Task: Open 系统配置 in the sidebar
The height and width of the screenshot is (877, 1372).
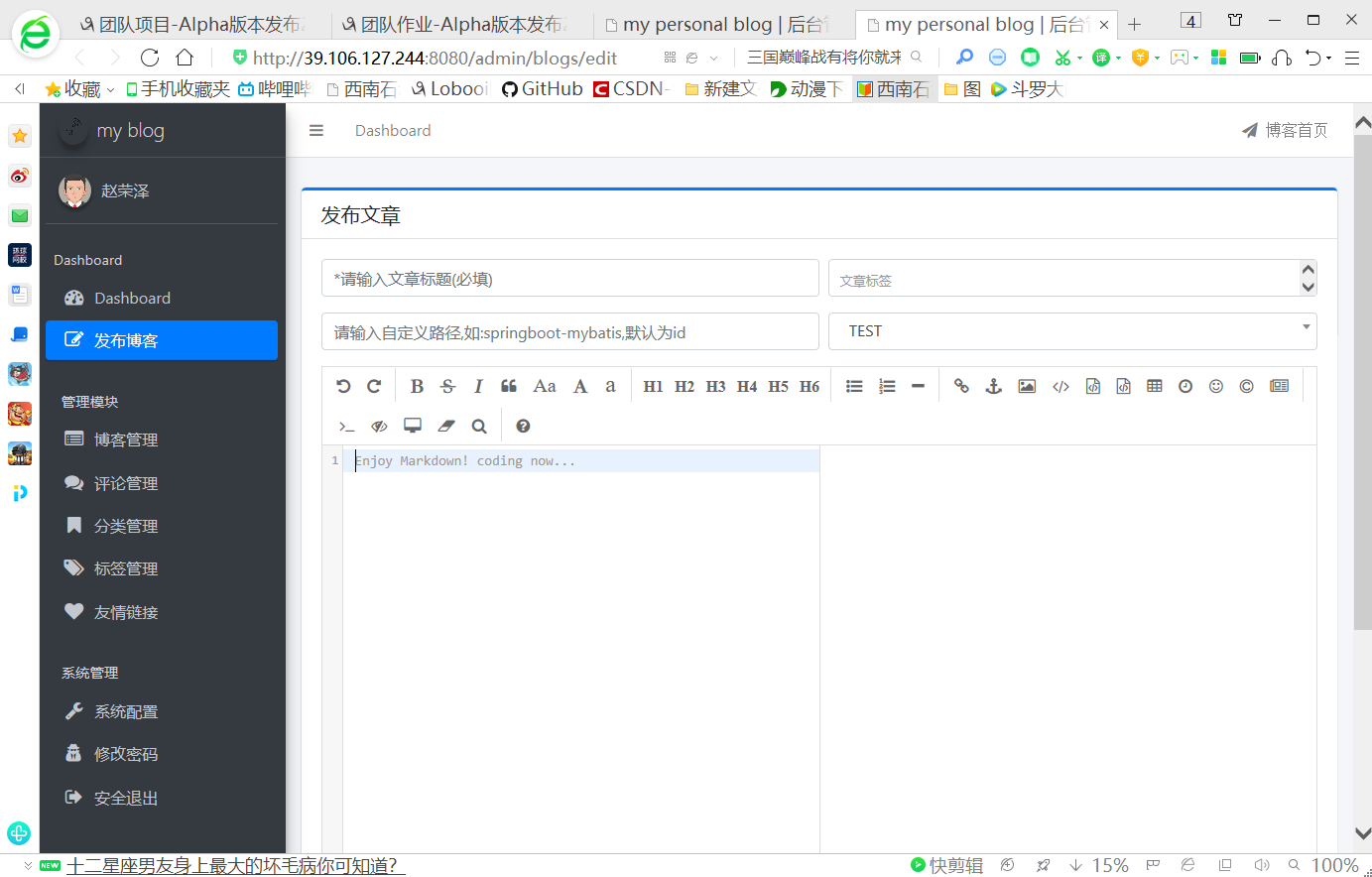Action: click(x=162, y=711)
